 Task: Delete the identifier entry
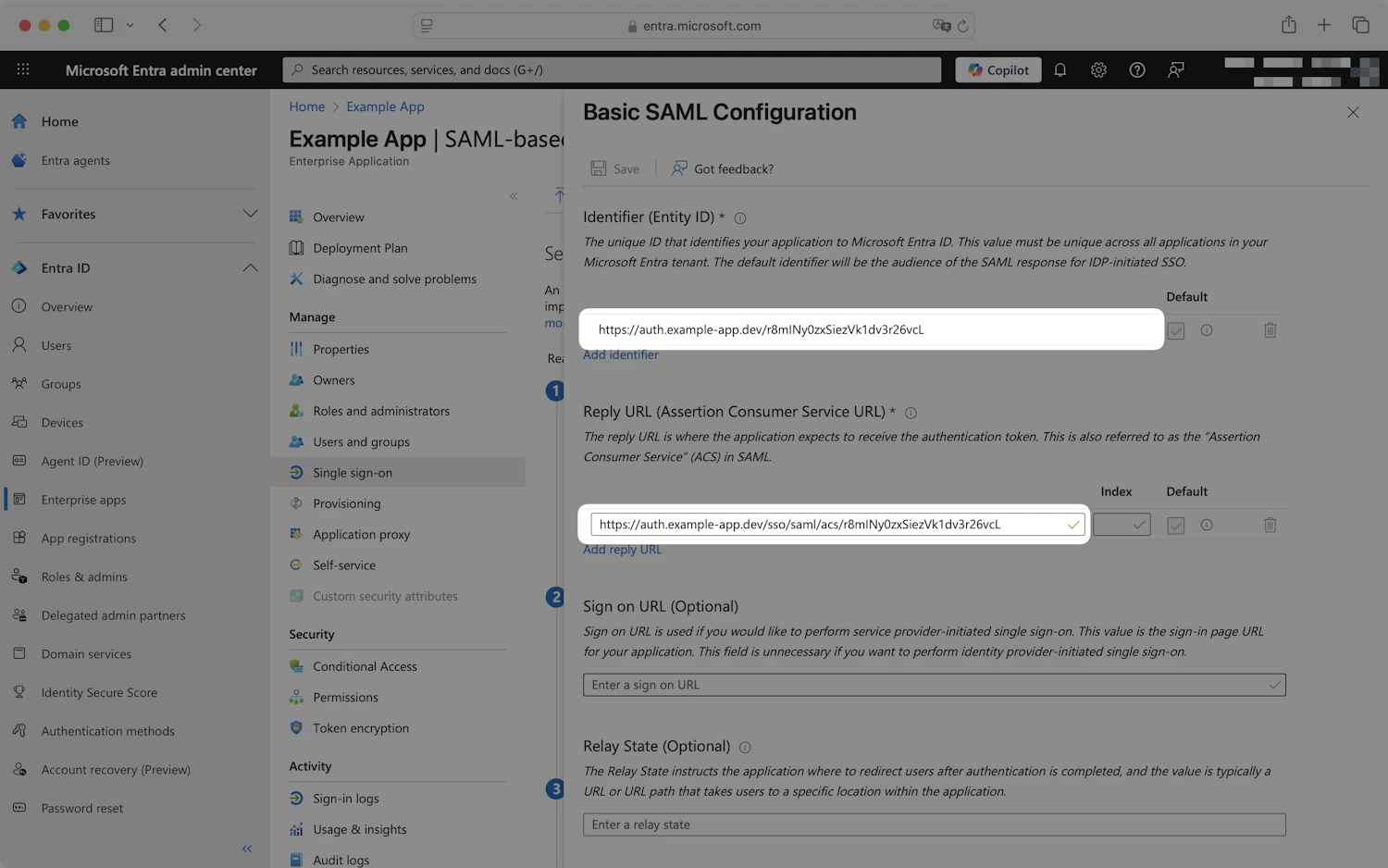coord(1270,329)
